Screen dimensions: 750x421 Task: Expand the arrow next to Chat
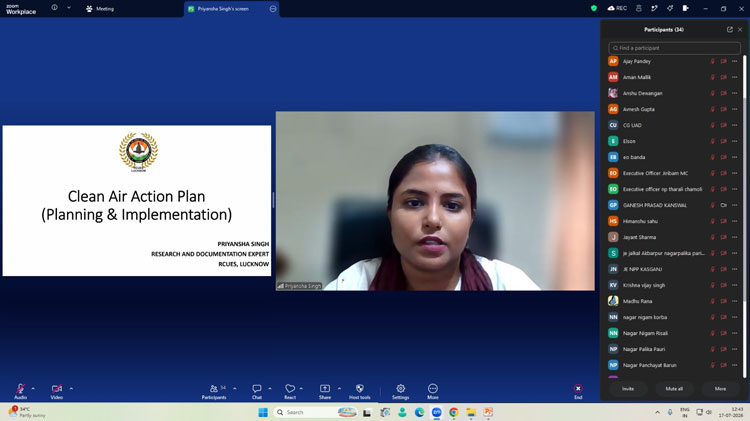[270, 388]
